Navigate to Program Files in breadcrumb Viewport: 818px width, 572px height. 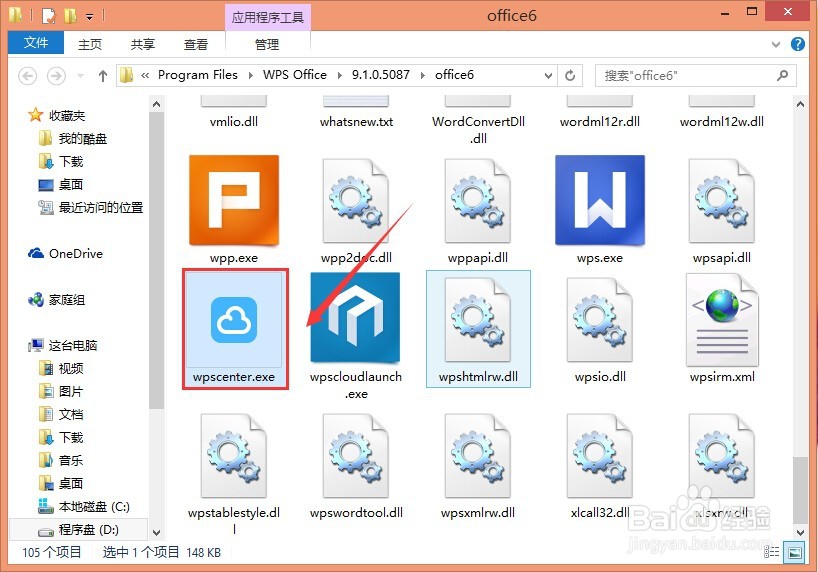198,75
